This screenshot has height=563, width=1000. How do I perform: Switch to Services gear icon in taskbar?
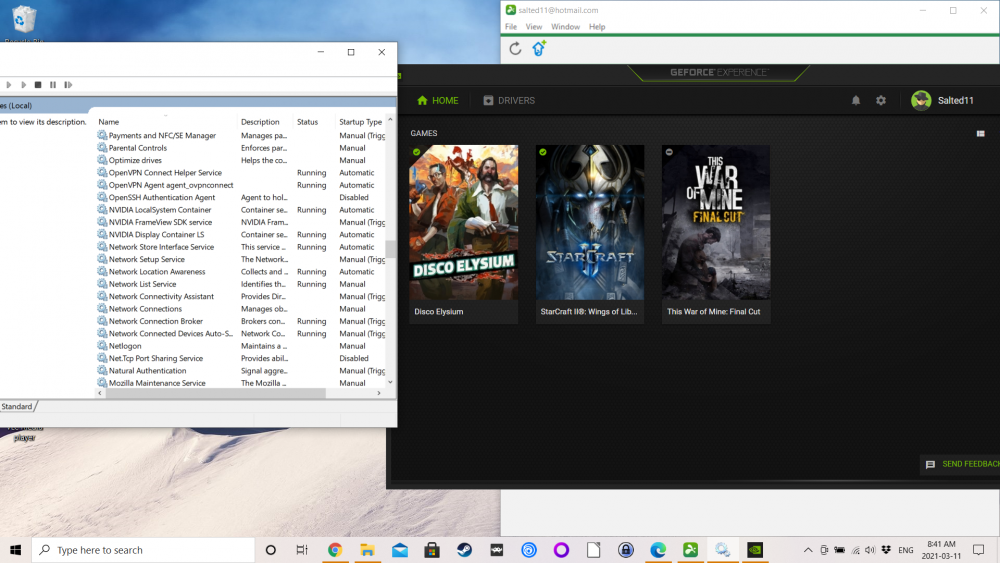pos(723,550)
